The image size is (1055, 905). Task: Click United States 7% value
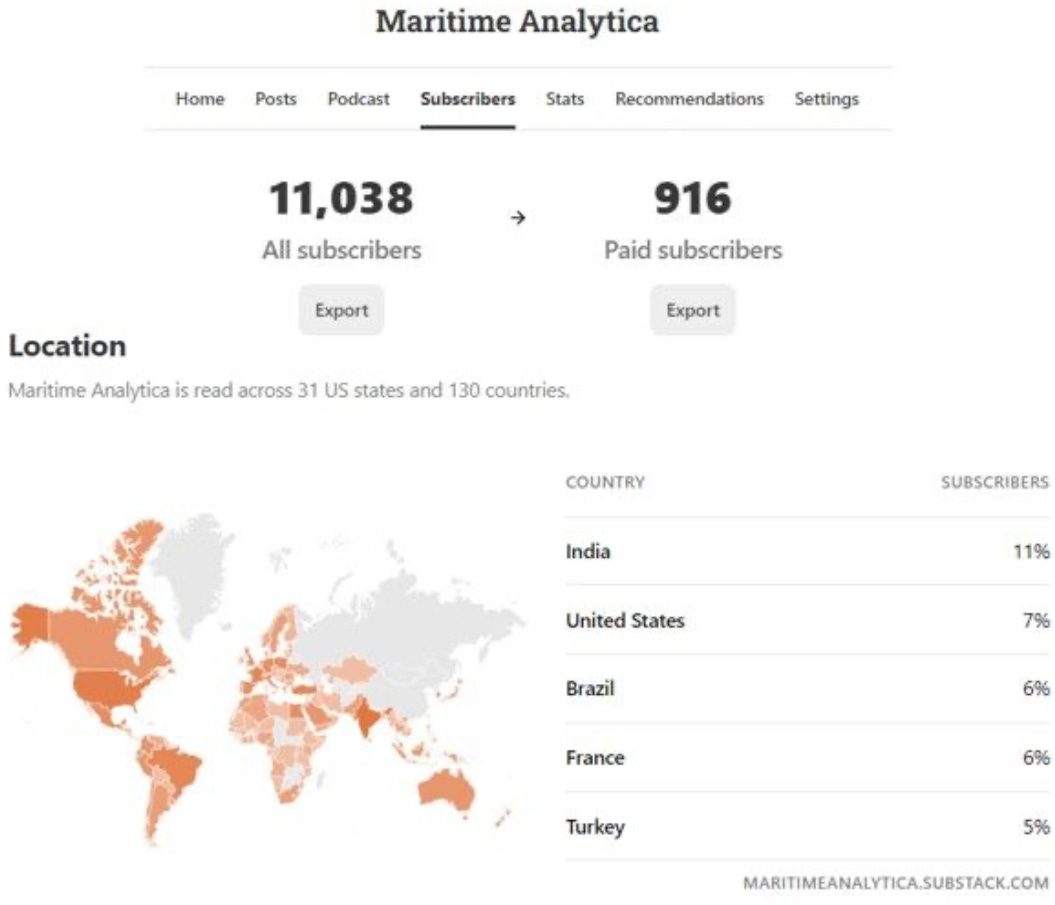point(1036,620)
